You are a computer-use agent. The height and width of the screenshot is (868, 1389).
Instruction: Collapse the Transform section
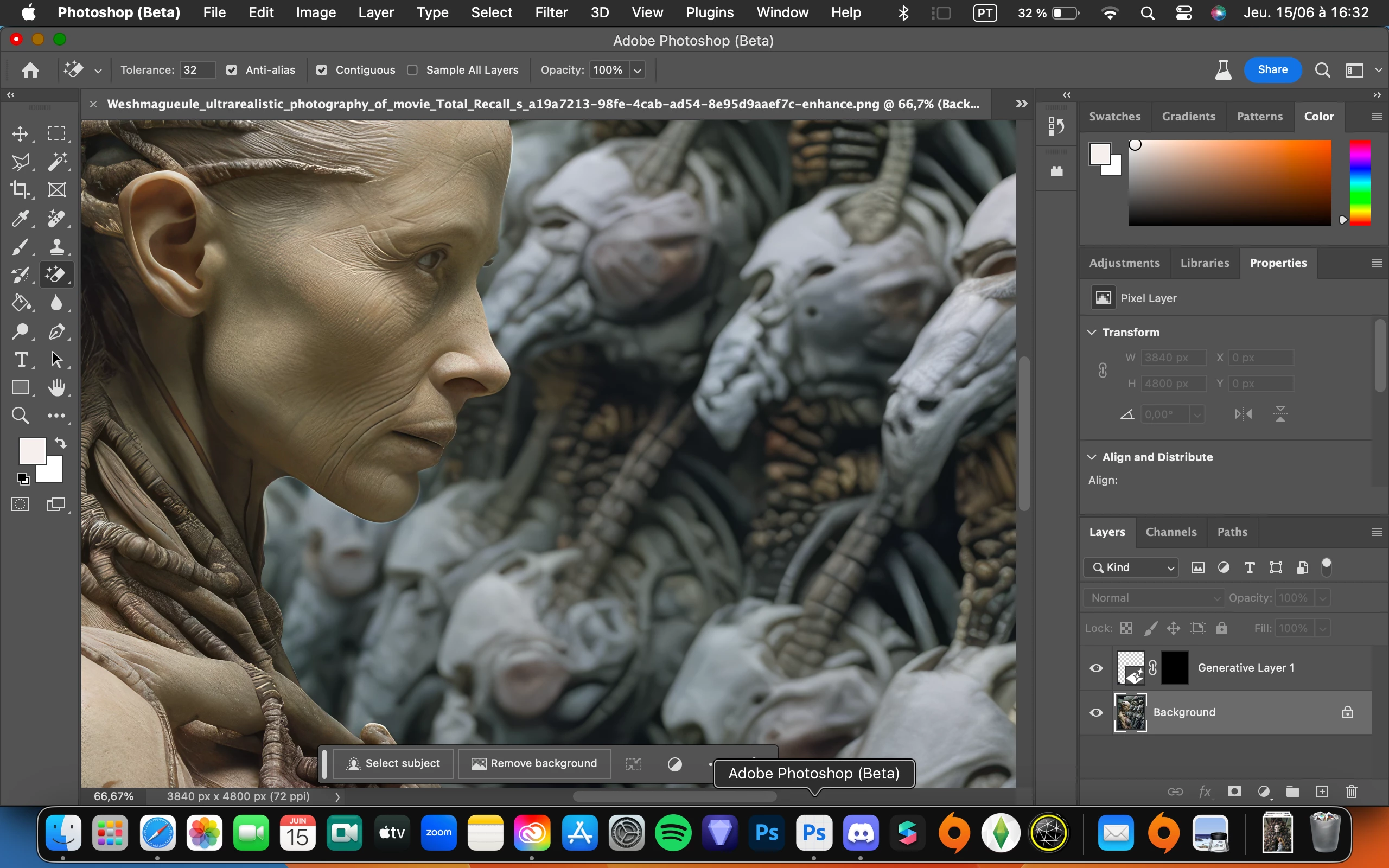1092,333
